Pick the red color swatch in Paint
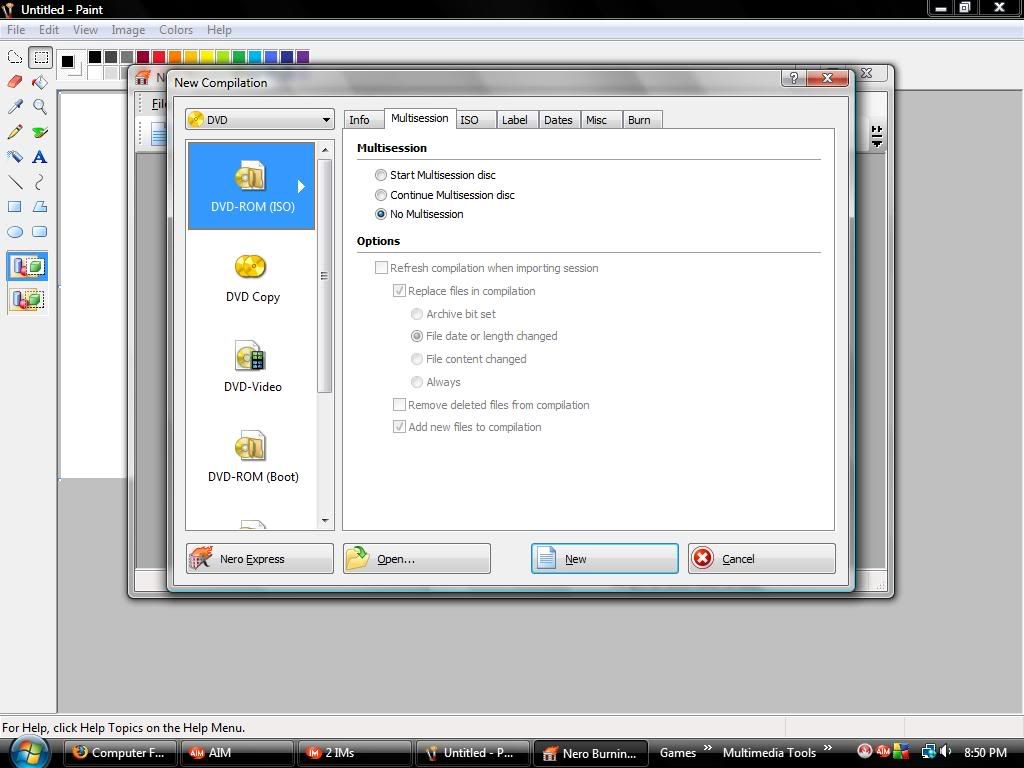The height and width of the screenshot is (768, 1024). (159, 57)
